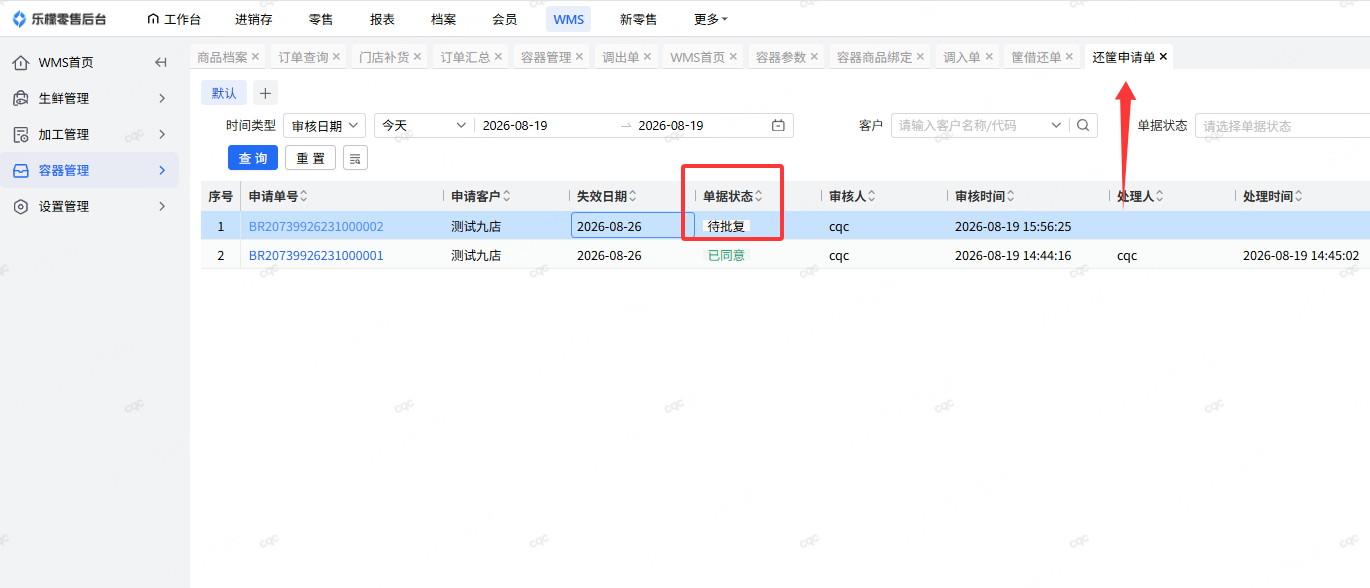Image resolution: width=1370 pixels, height=588 pixels.
Task: Close the 调入单 tab
Action: pos(988,57)
